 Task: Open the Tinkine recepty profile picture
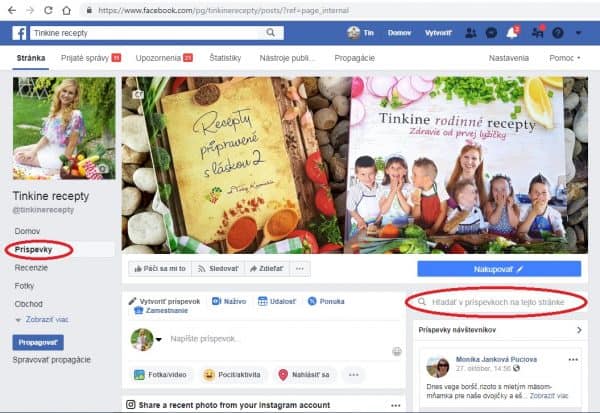click(64, 128)
